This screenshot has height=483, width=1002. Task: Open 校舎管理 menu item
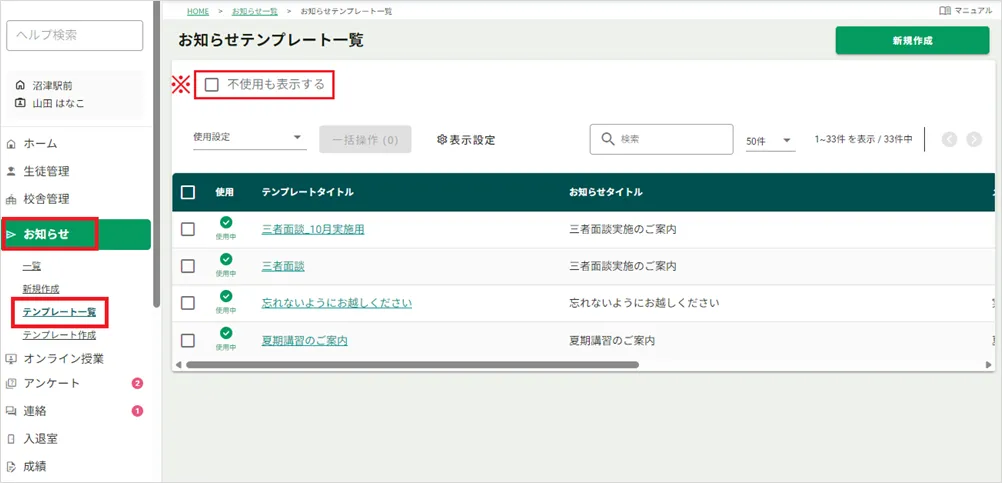[x=47, y=199]
